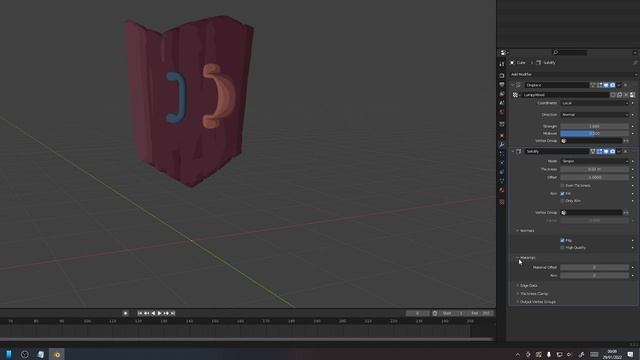Jump to timeline start frame
This screenshot has width=640, height=360.
tap(140, 313)
